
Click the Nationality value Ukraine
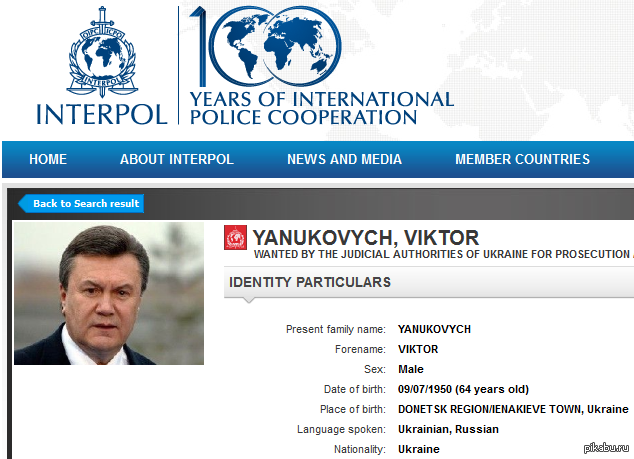pyautogui.click(x=418, y=449)
